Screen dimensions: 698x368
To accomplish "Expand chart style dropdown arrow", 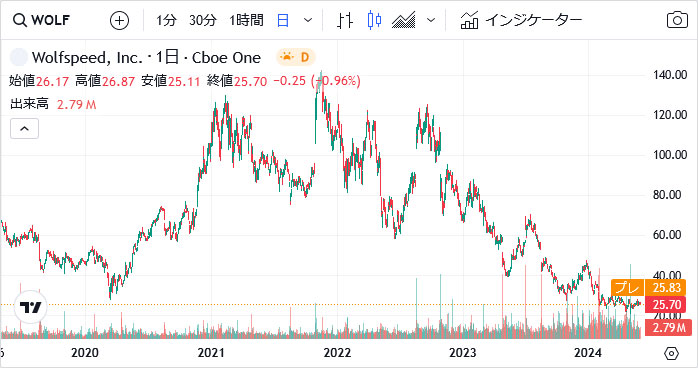I will pos(430,20).
